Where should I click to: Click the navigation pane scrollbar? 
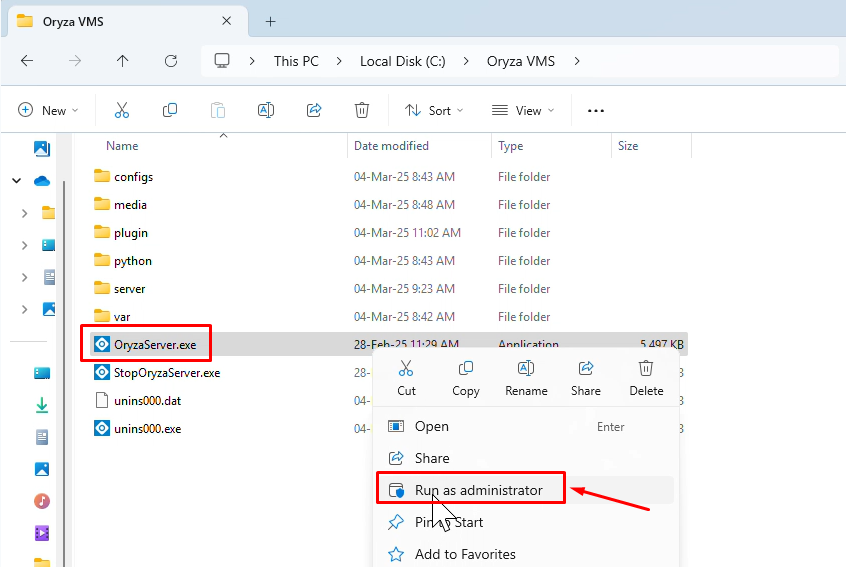tap(64, 372)
